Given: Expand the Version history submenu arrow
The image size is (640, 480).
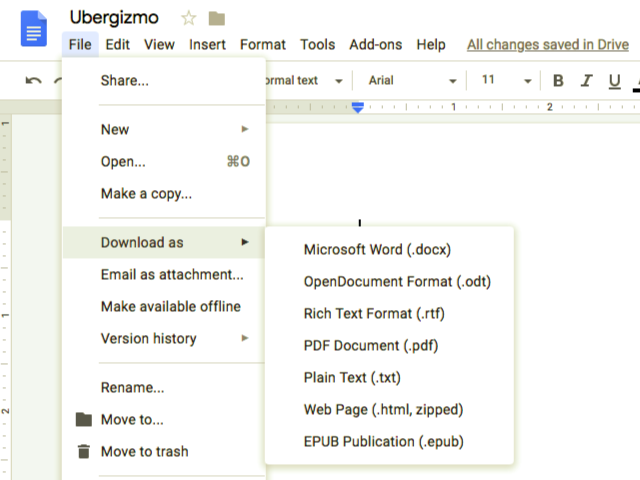Looking at the screenshot, I should pos(245,338).
